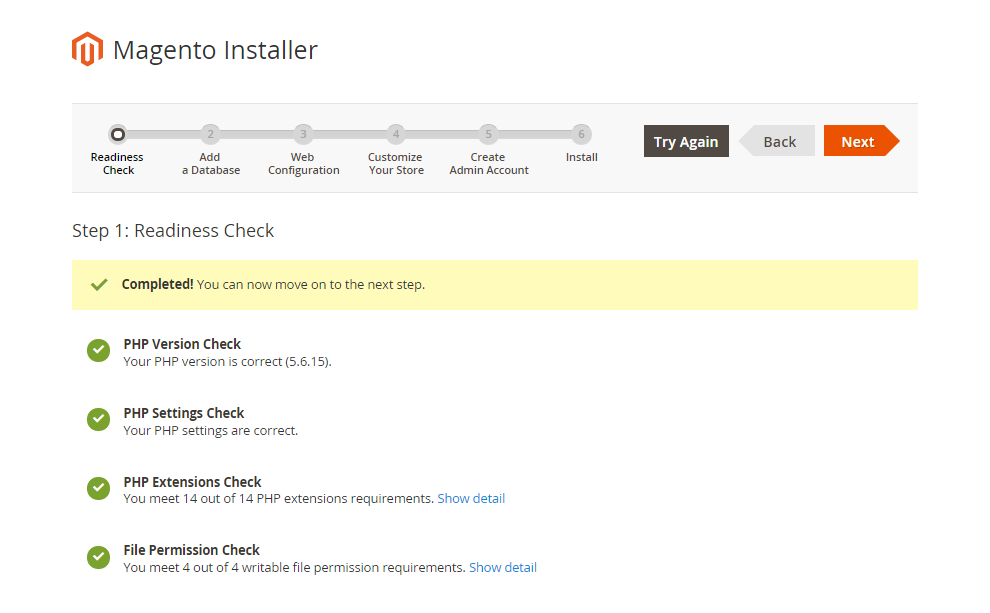Proceed with the Next button

pyautogui.click(x=861, y=141)
